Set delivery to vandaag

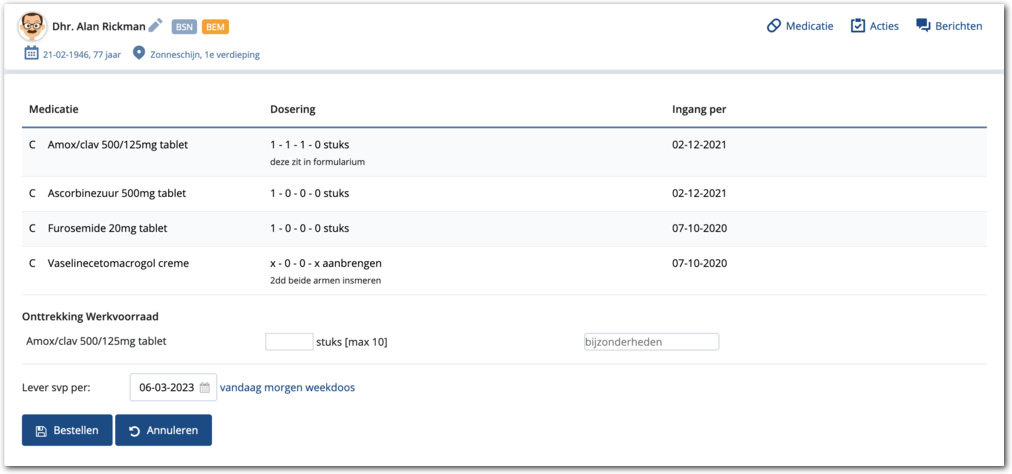[x=239, y=388]
